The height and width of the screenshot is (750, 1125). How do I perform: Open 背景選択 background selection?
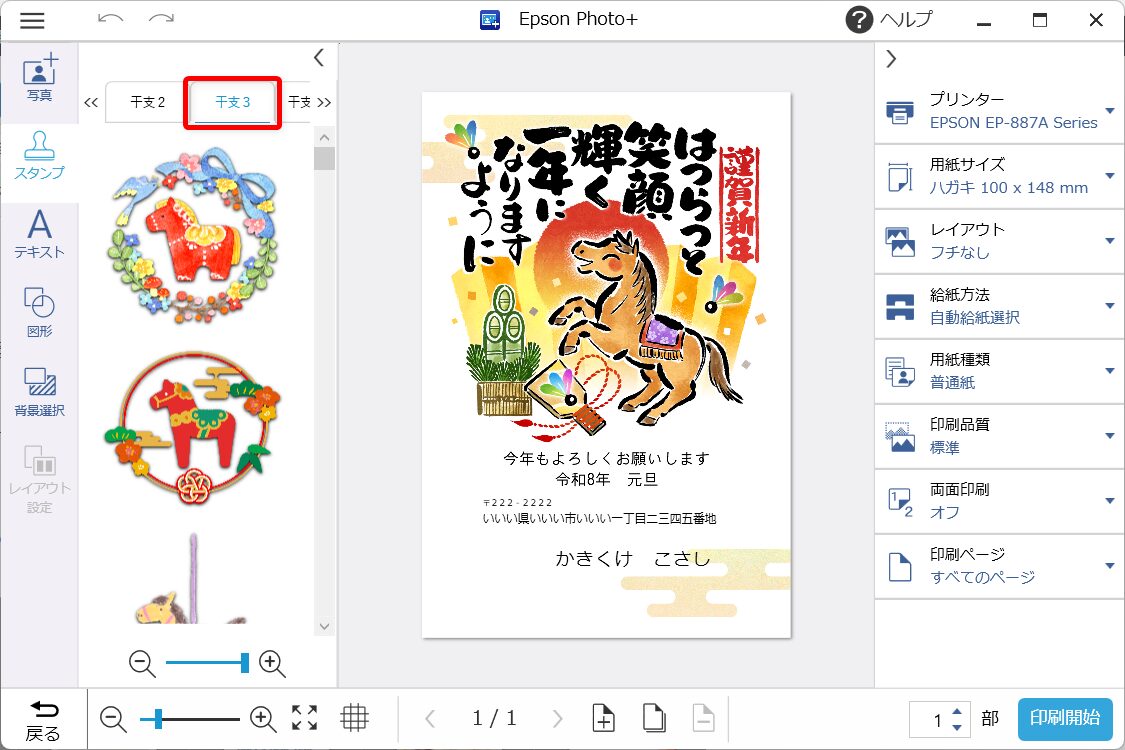pyautogui.click(x=39, y=390)
